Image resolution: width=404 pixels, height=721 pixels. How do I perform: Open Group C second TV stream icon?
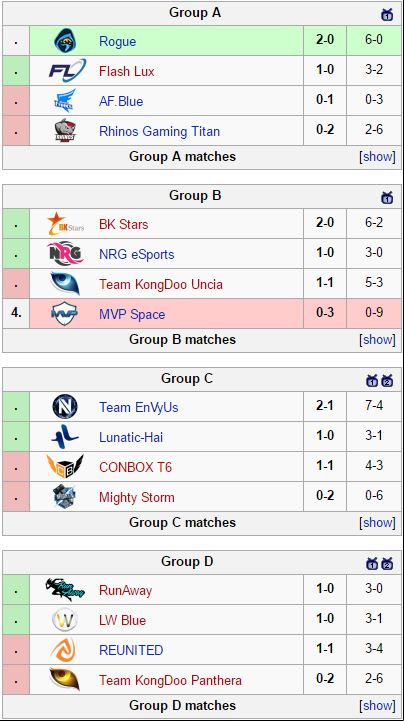[x=387, y=380]
